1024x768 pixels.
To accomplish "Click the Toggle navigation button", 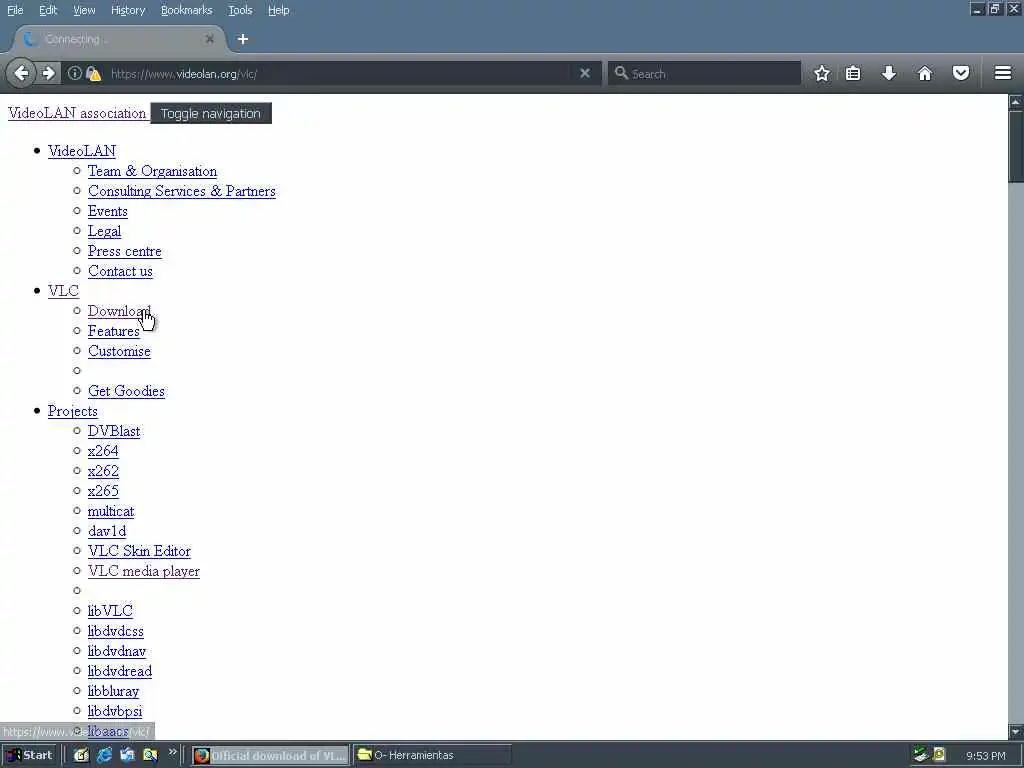I will (211, 113).
